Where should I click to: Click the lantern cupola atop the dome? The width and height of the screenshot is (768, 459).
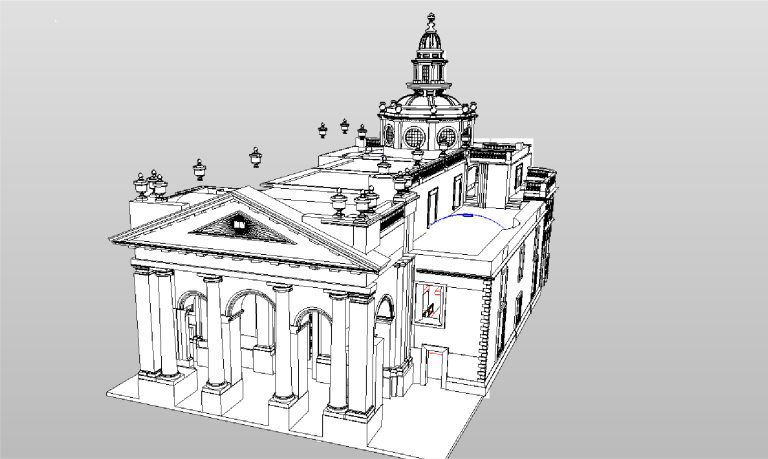(x=431, y=54)
